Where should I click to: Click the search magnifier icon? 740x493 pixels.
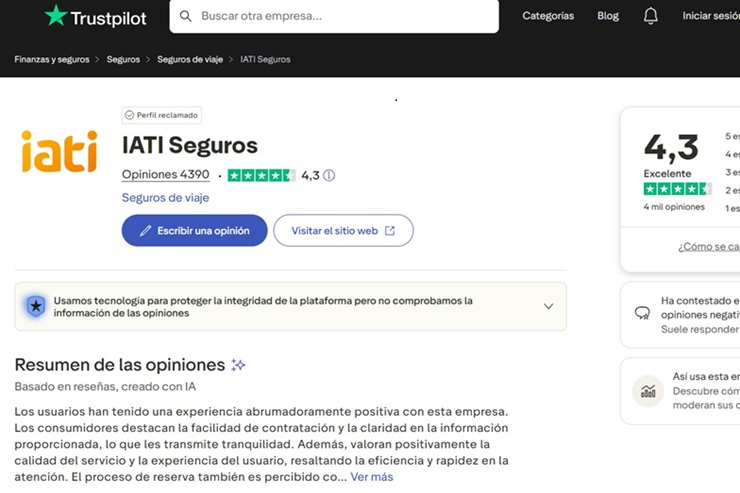[185, 16]
